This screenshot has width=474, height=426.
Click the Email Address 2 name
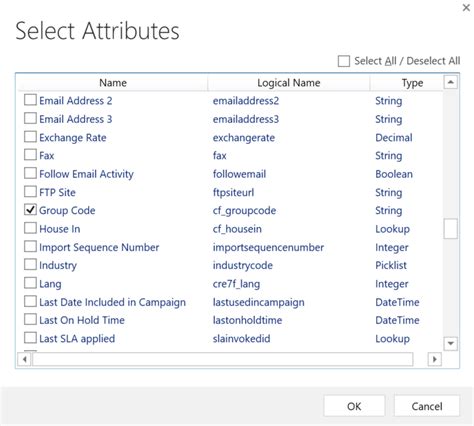click(76, 101)
